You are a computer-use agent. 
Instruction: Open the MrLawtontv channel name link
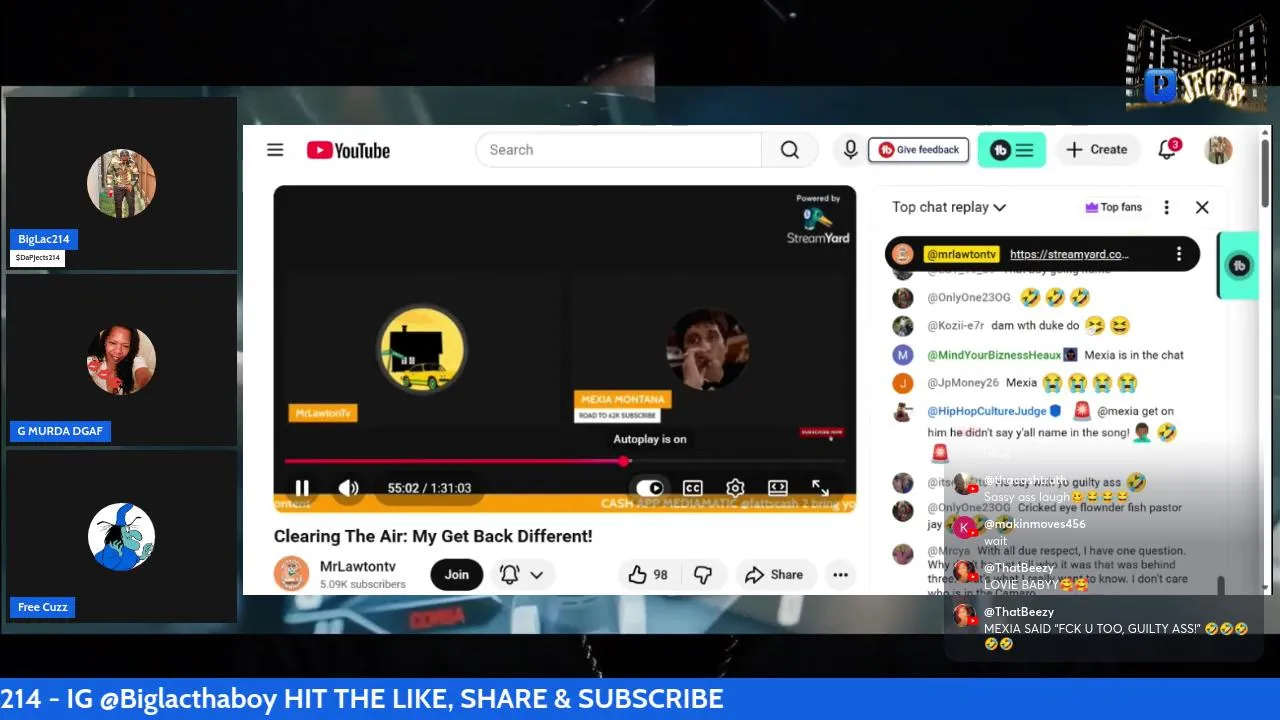pos(358,566)
